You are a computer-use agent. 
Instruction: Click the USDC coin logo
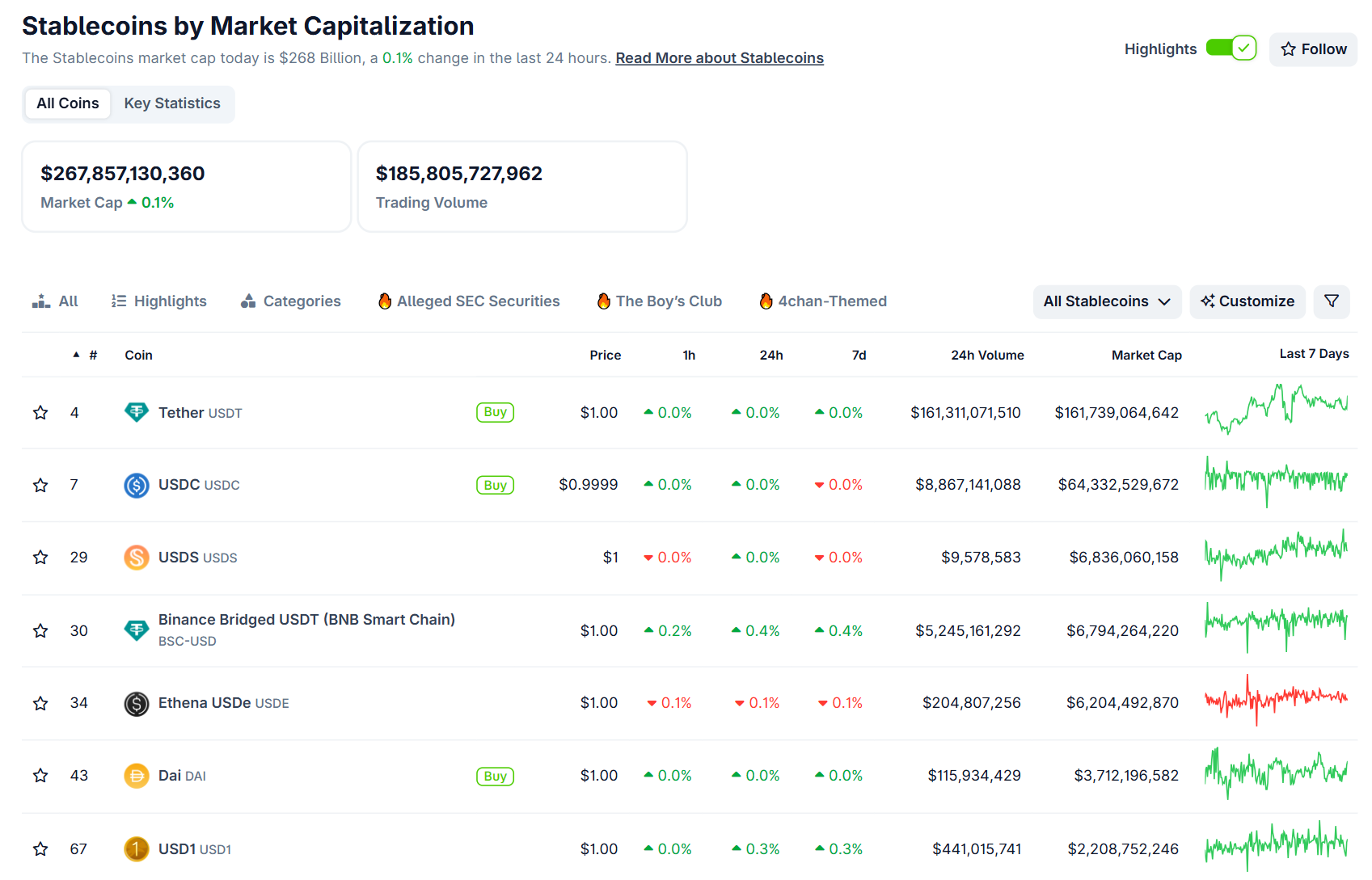(137, 485)
